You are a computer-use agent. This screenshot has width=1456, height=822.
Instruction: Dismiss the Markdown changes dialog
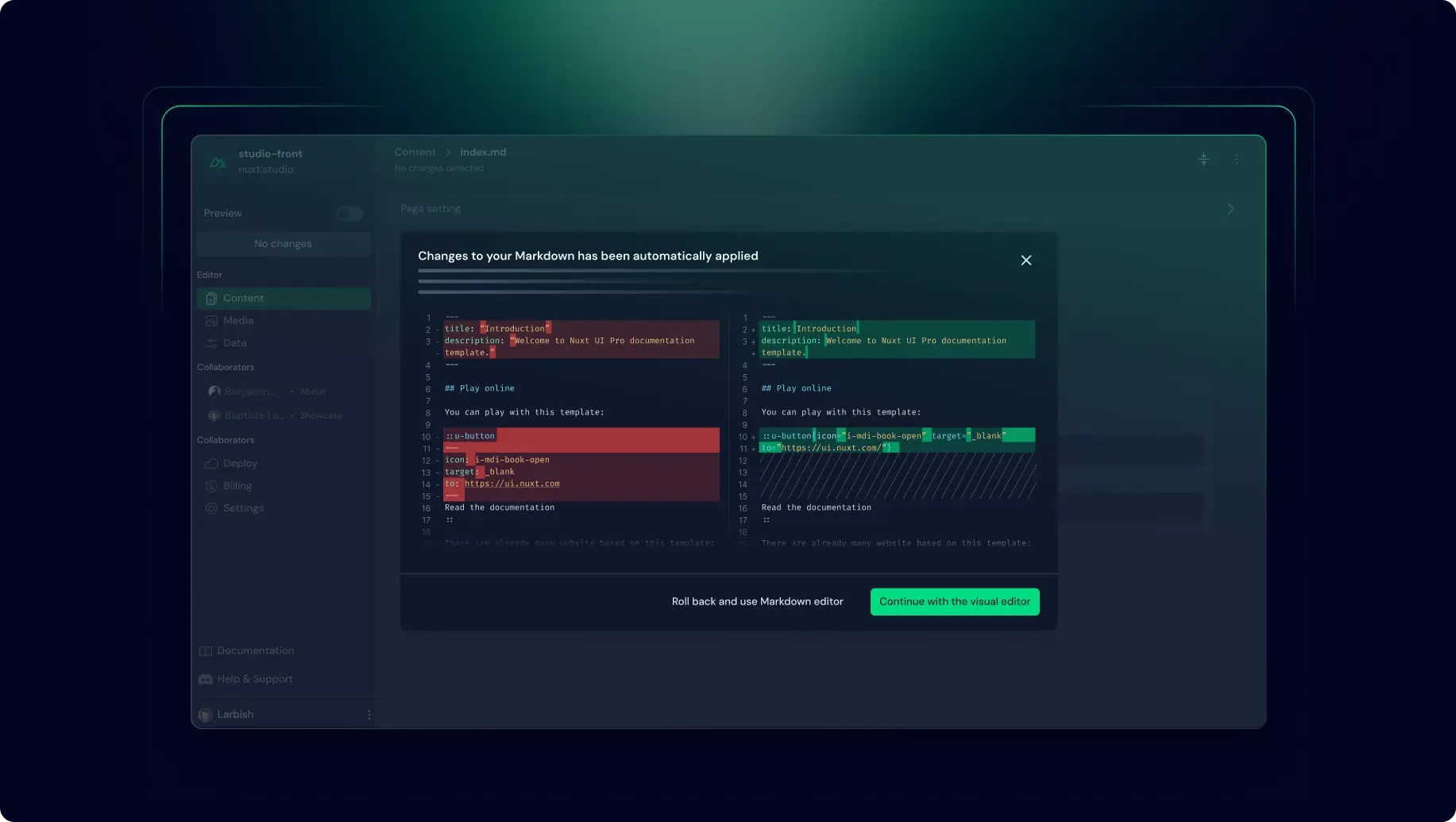pos(1025,260)
